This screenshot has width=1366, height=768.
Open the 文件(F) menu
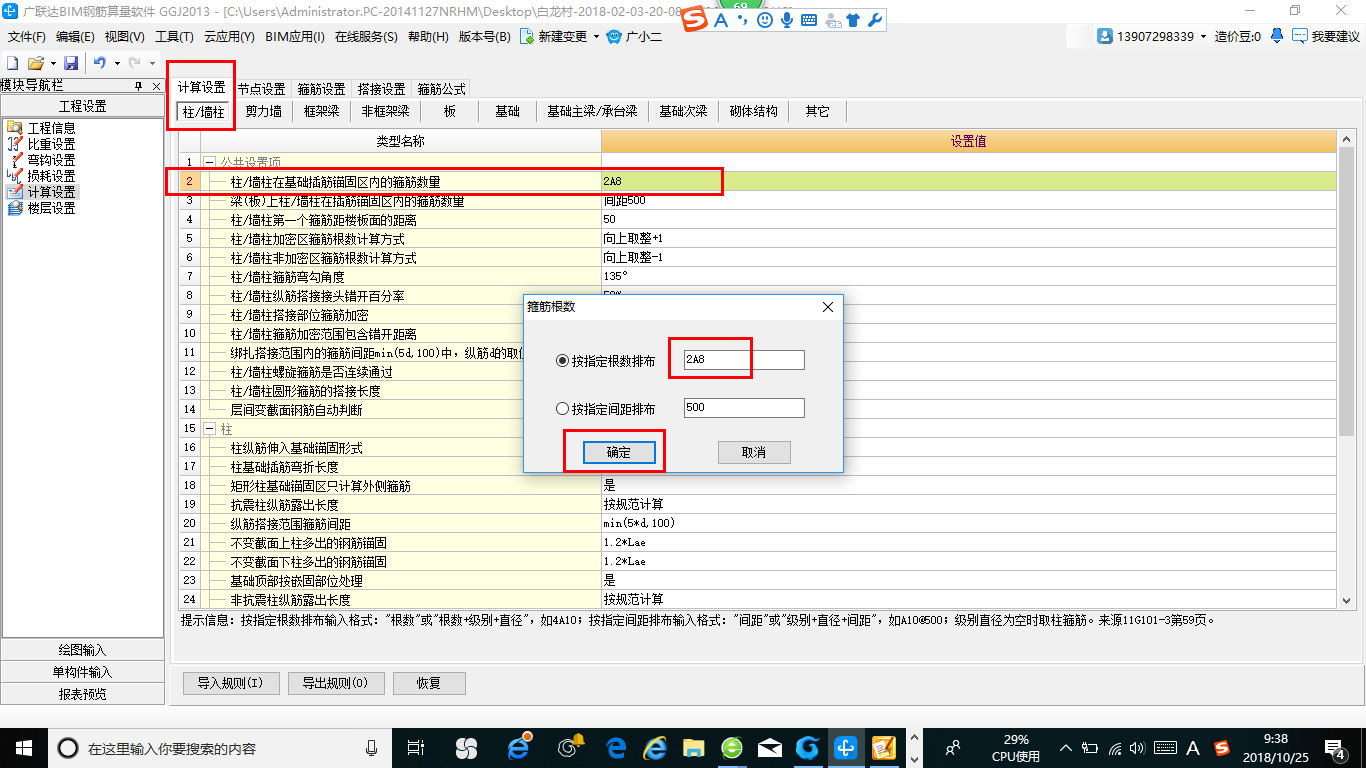[x=28, y=37]
